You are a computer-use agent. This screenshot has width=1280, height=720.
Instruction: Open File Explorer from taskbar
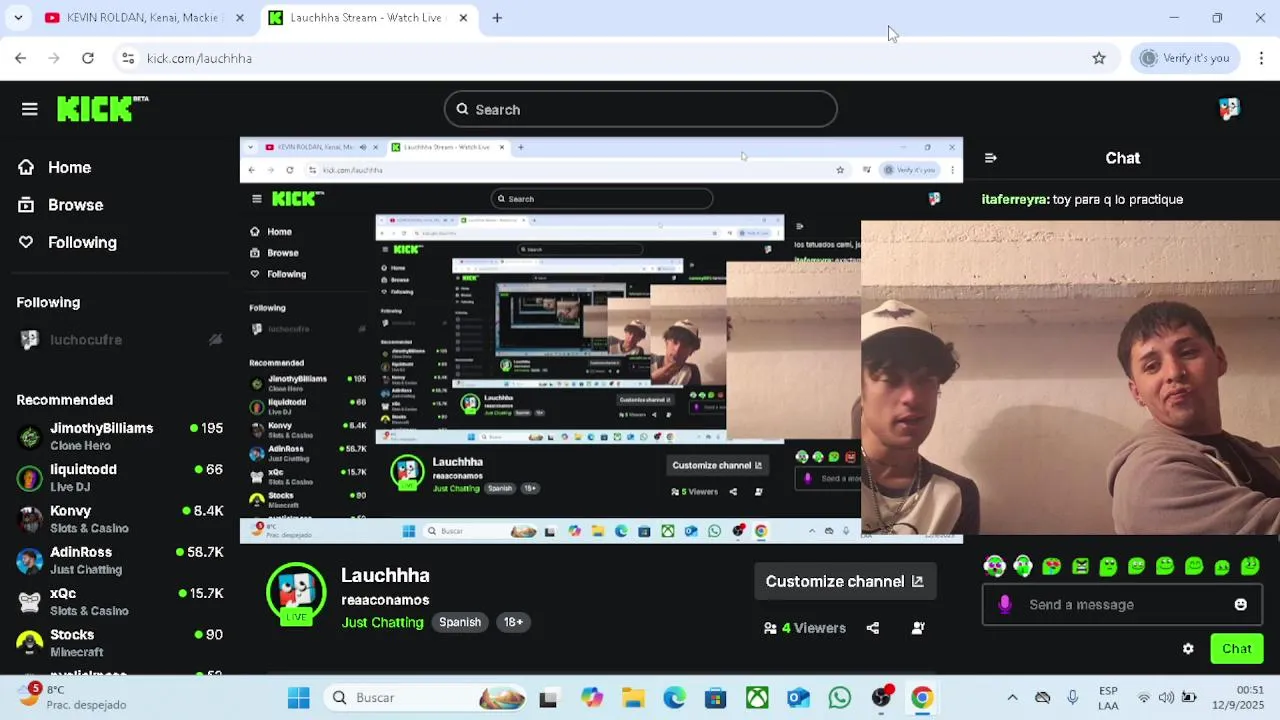click(633, 697)
